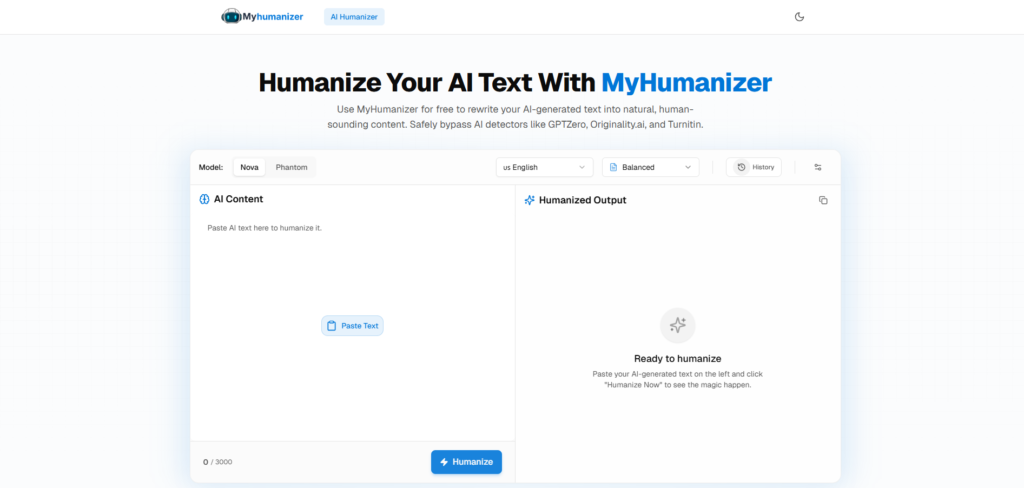Click the Humanized Output title

(x=583, y=200)
